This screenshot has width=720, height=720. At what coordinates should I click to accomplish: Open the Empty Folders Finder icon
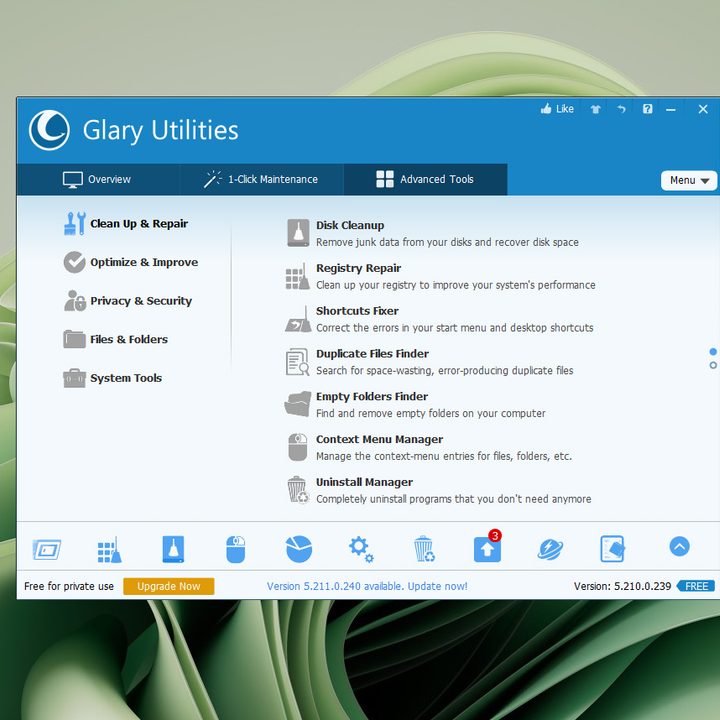[298, 404]
